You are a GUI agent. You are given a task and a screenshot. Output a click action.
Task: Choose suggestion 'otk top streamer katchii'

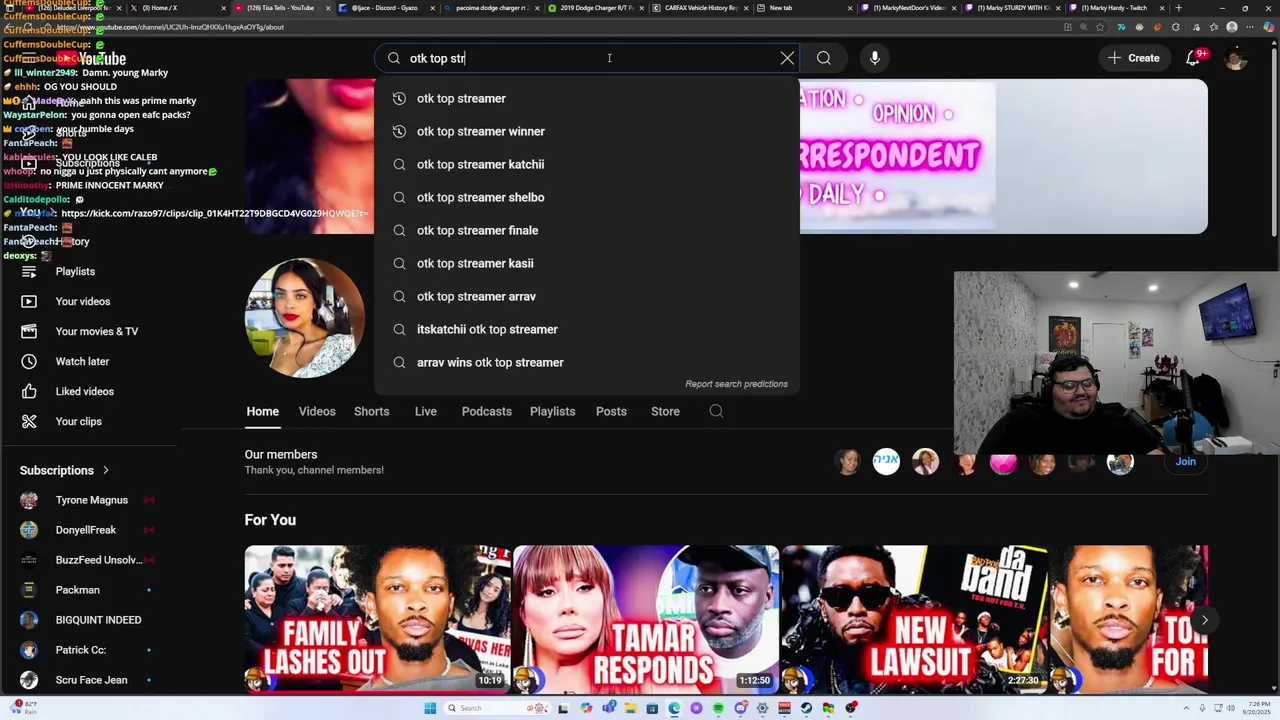point(587,164)
